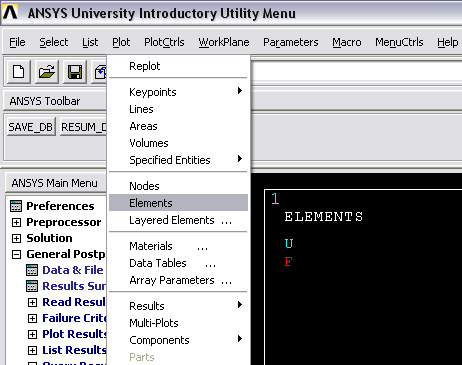This screenshot has width=462, height=365.
Task: Click the Preferences main menu item
Action: pyautogui.click(x=60, y=206)
